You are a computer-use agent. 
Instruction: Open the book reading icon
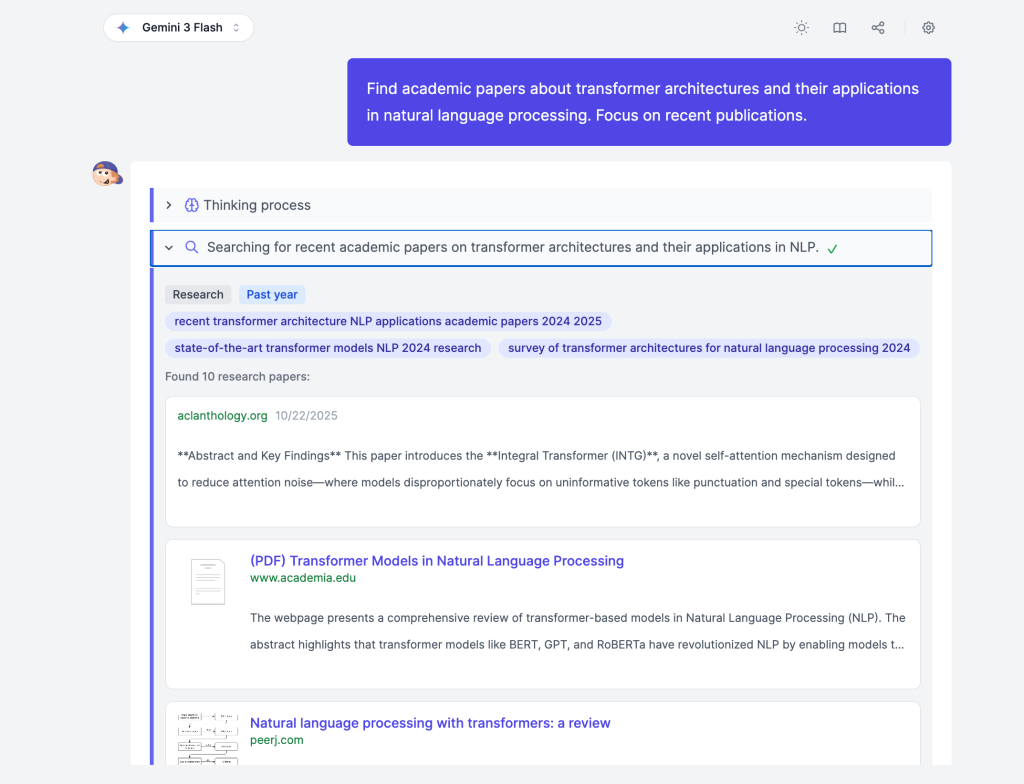tap(840, 28)
